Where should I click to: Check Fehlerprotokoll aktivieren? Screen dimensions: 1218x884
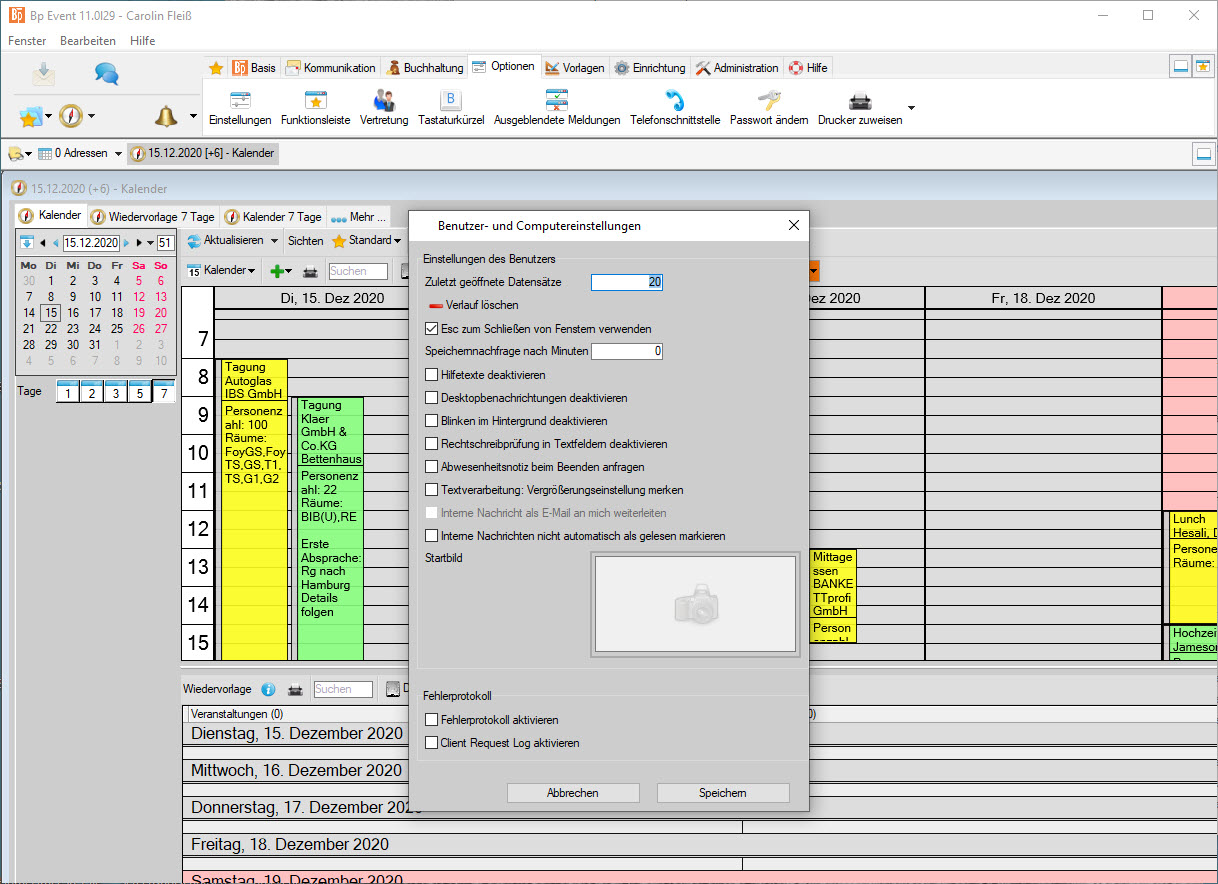(432, 720)
